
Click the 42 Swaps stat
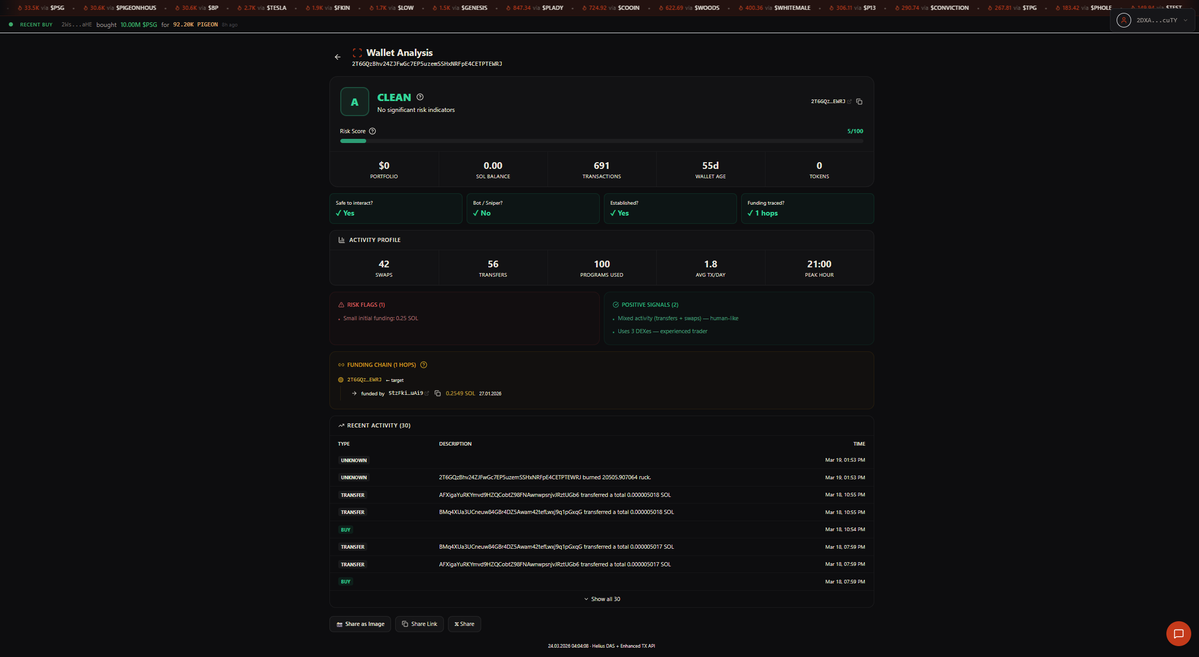384,268
